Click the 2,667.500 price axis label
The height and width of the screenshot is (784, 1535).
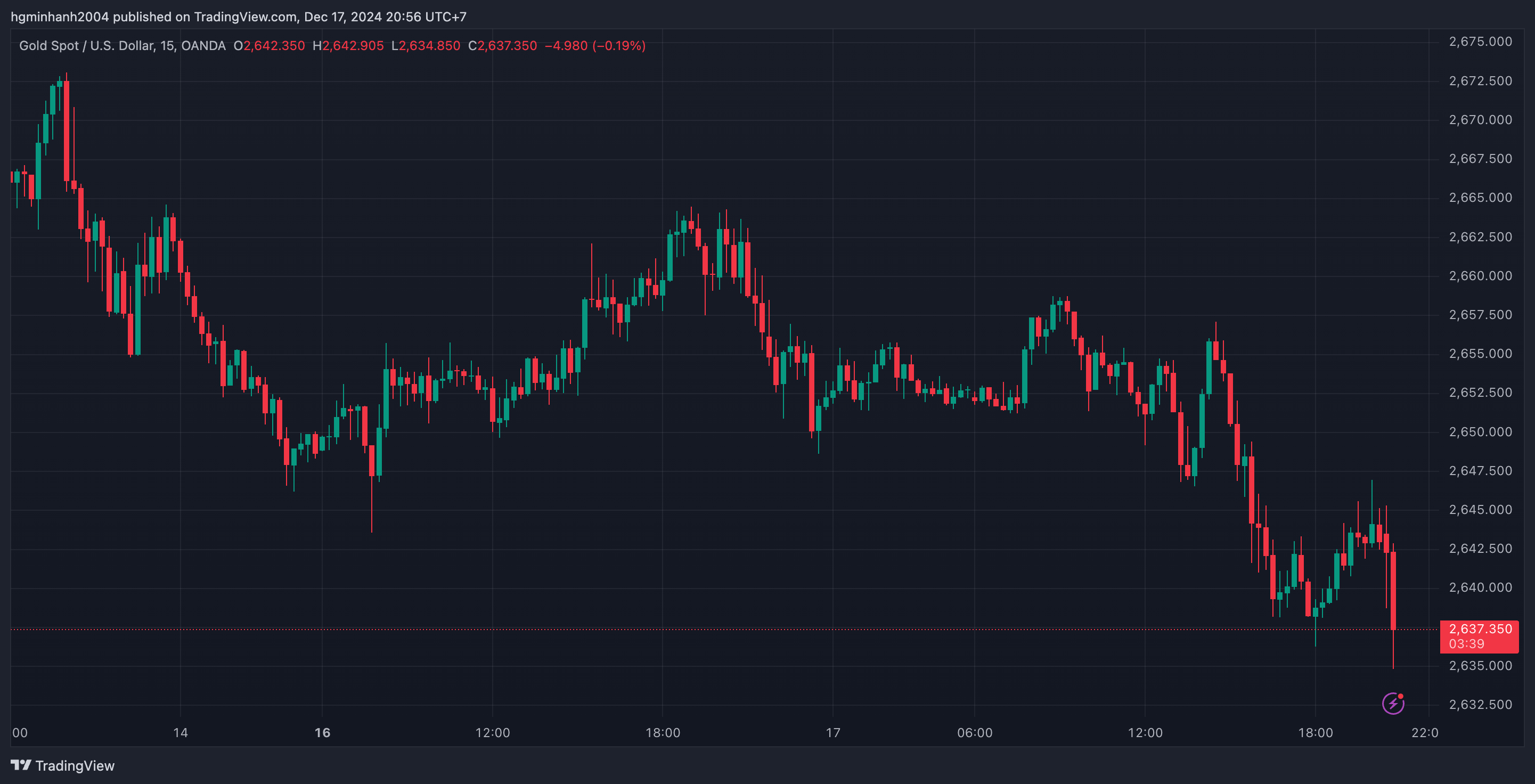(x=1480, y=159)
